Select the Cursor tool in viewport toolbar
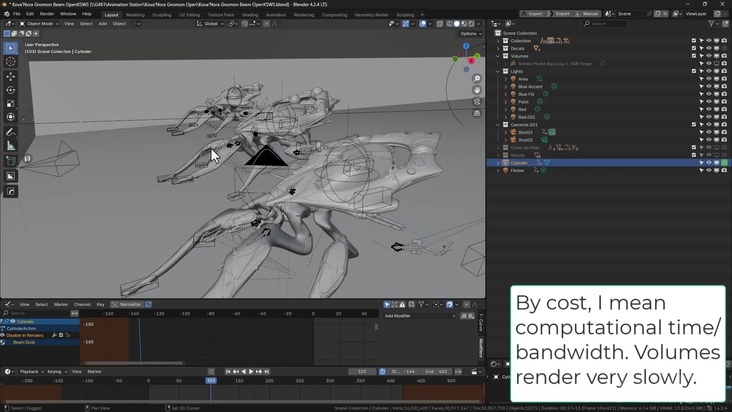 [11, 62]
